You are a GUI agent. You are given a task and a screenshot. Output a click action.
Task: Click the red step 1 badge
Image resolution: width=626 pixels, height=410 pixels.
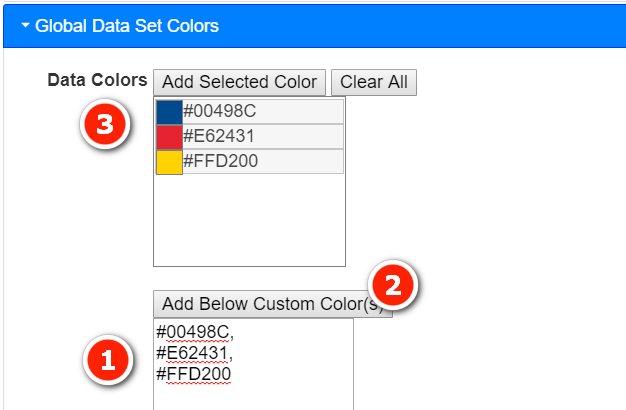pos(108,360)
